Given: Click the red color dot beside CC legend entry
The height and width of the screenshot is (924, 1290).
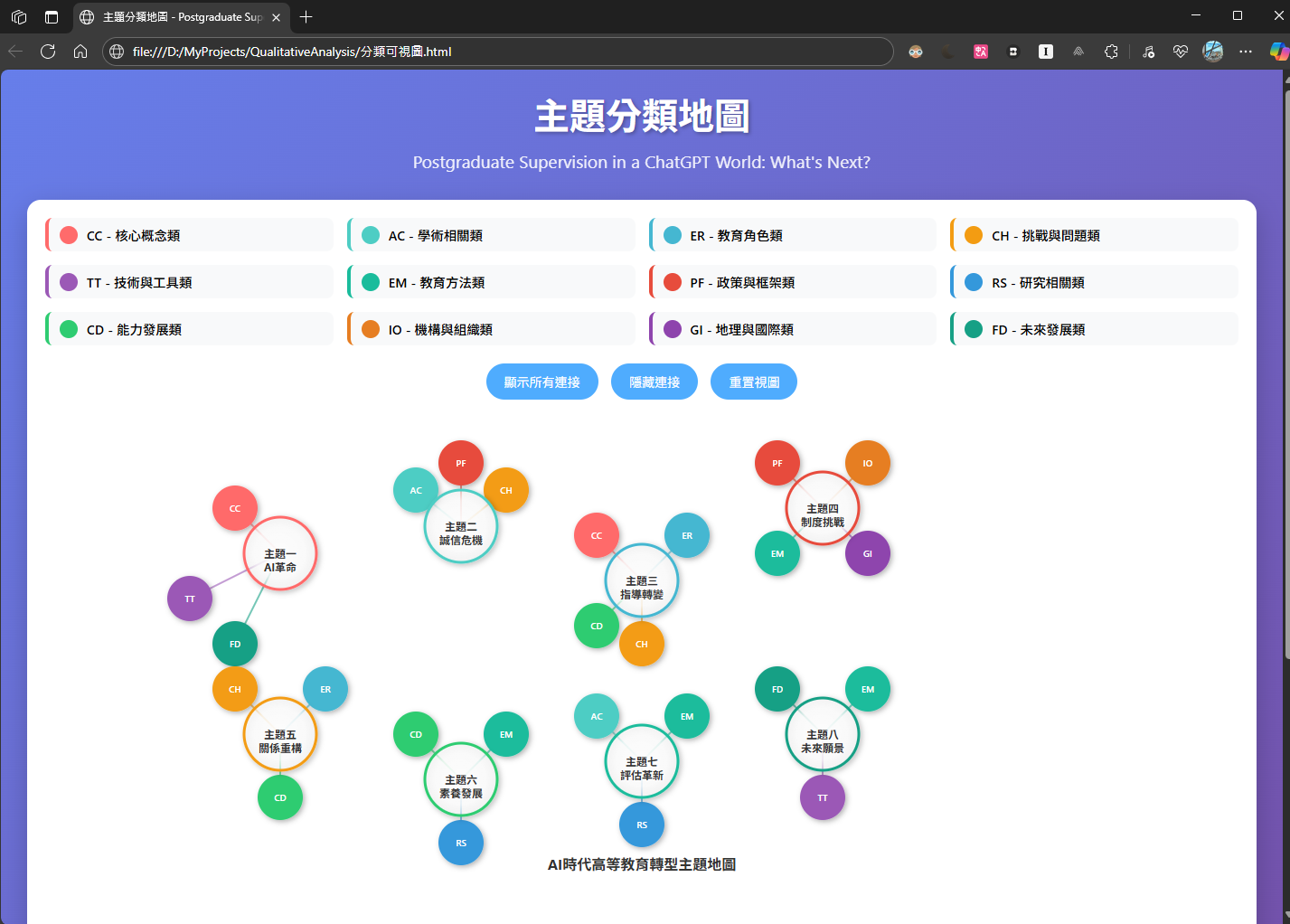Looking at the screenshot, I should [x=69, y=234].
